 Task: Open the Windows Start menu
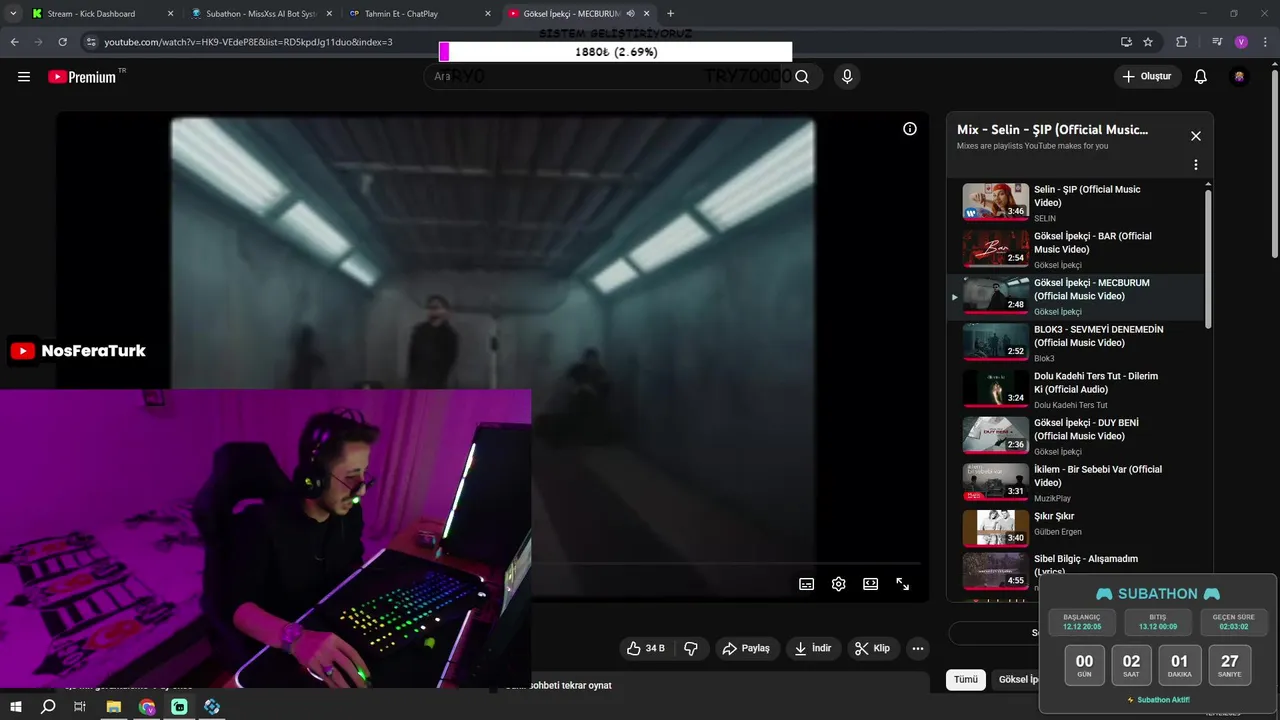click(x=16, y=707)
